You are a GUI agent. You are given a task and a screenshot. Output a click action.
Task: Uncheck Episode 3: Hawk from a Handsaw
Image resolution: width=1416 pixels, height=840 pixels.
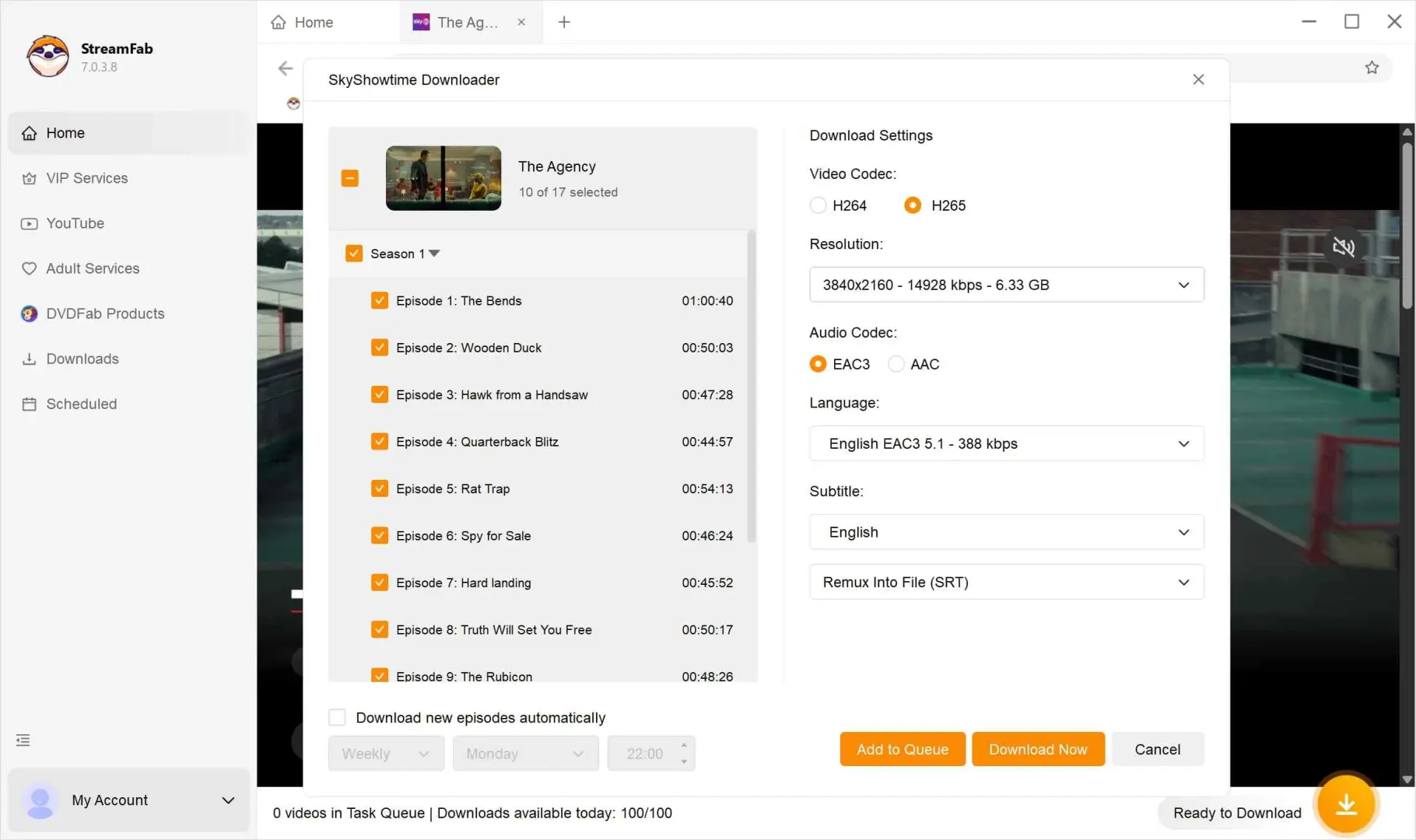[x=380, y=394]
